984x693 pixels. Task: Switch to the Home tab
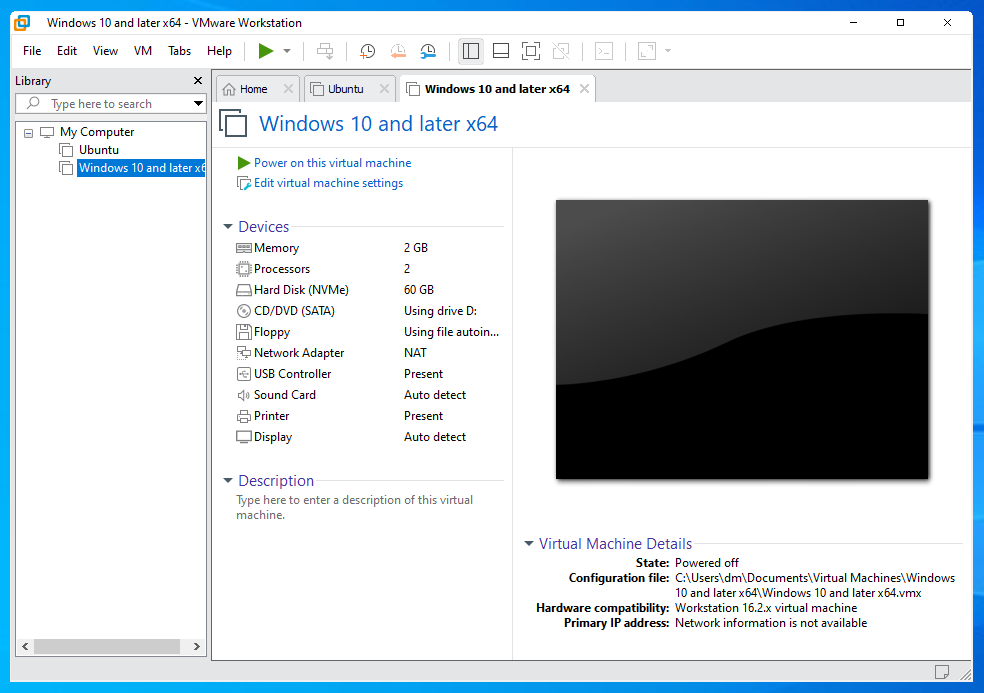pyautogui.click(x=254, y=89)
